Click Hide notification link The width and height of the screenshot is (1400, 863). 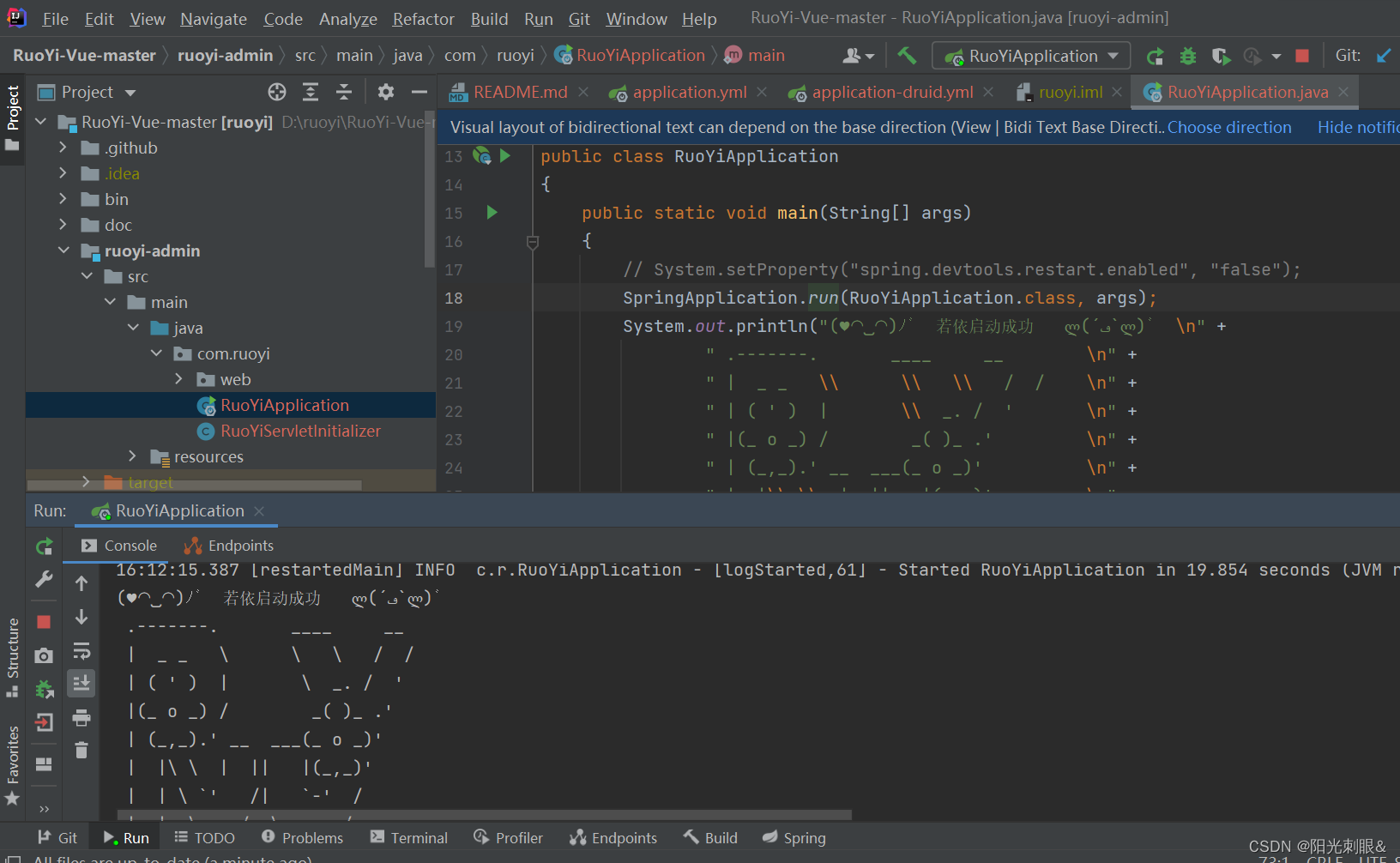point(1358,127)
